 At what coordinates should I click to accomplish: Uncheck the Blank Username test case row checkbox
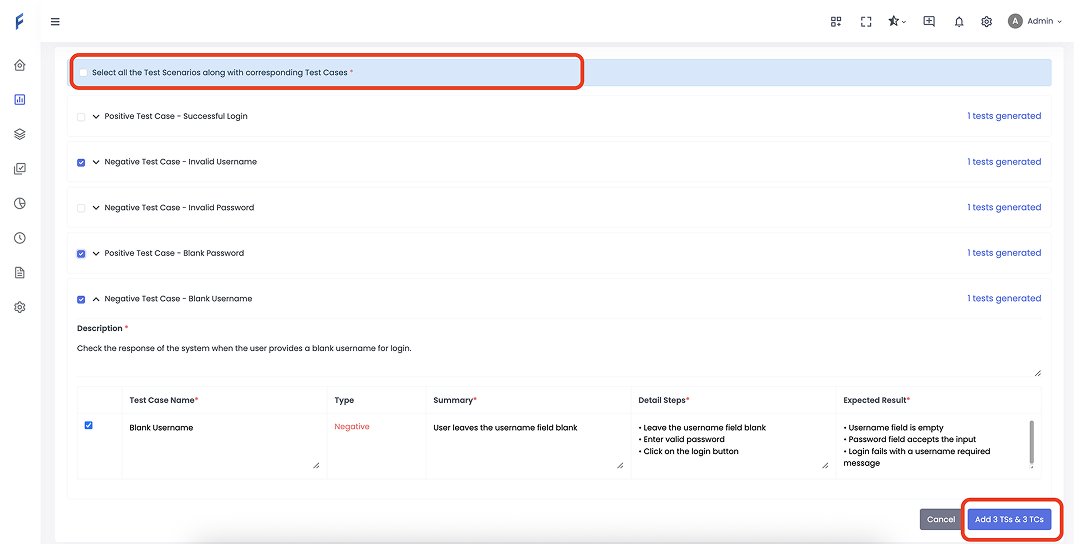coord(89,426)
